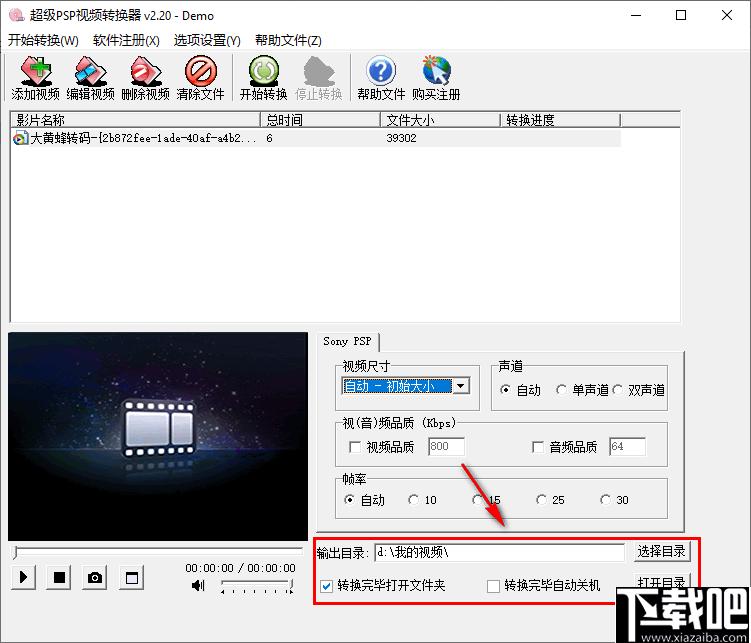Click the 总时间 column header

pos(320,120)
